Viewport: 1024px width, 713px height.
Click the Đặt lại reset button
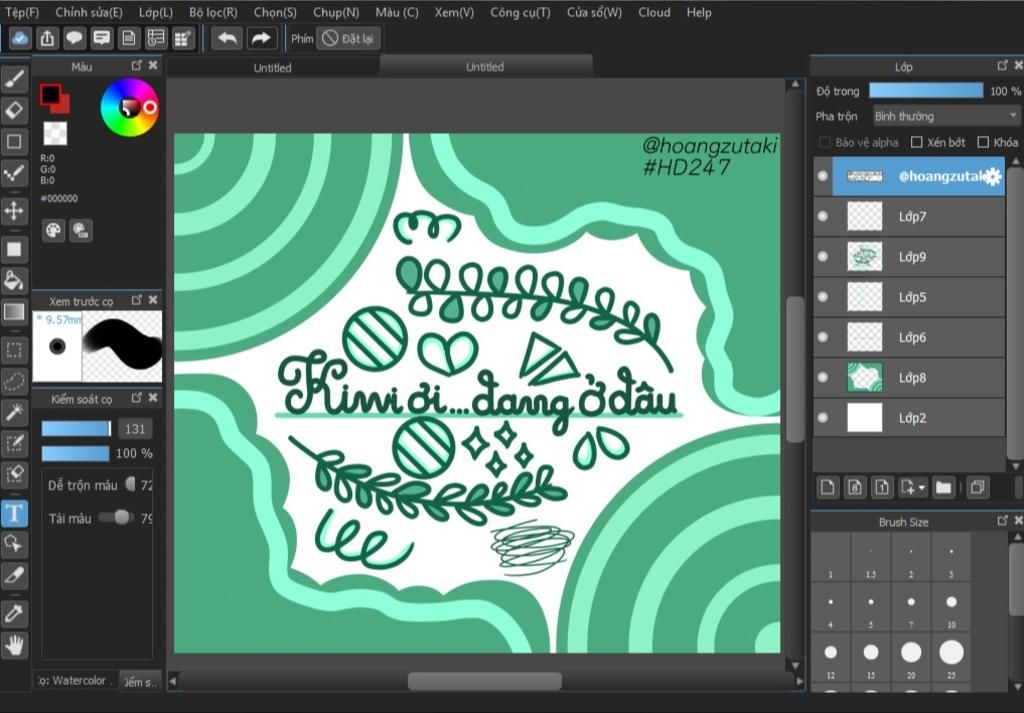(348, 39)
